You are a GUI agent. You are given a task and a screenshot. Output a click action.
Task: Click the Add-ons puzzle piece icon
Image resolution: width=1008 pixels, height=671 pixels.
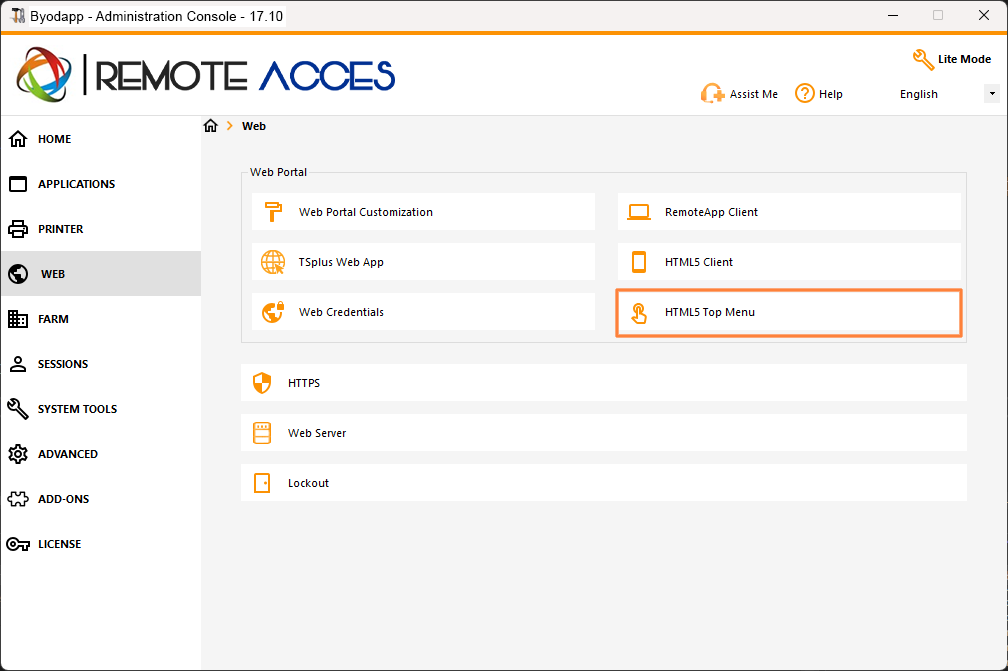tap(18, 499)
